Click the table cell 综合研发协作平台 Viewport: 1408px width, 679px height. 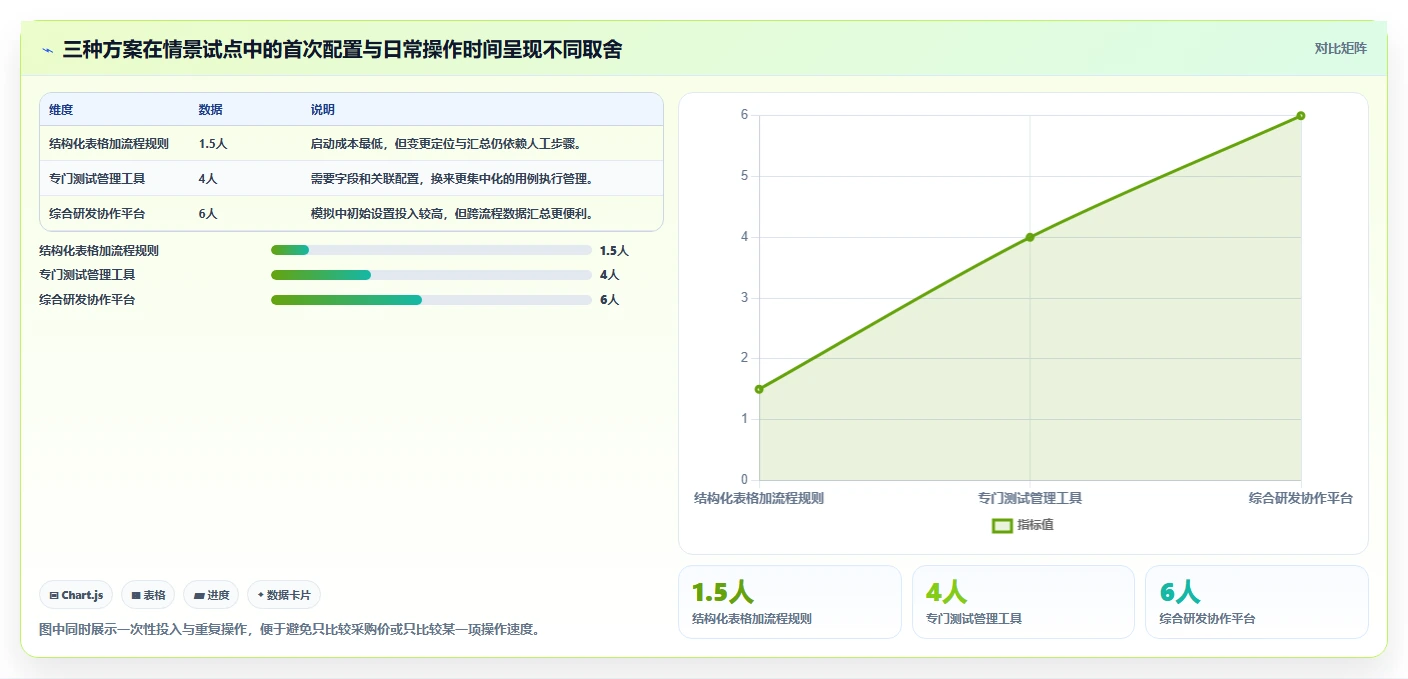(97, 214)
